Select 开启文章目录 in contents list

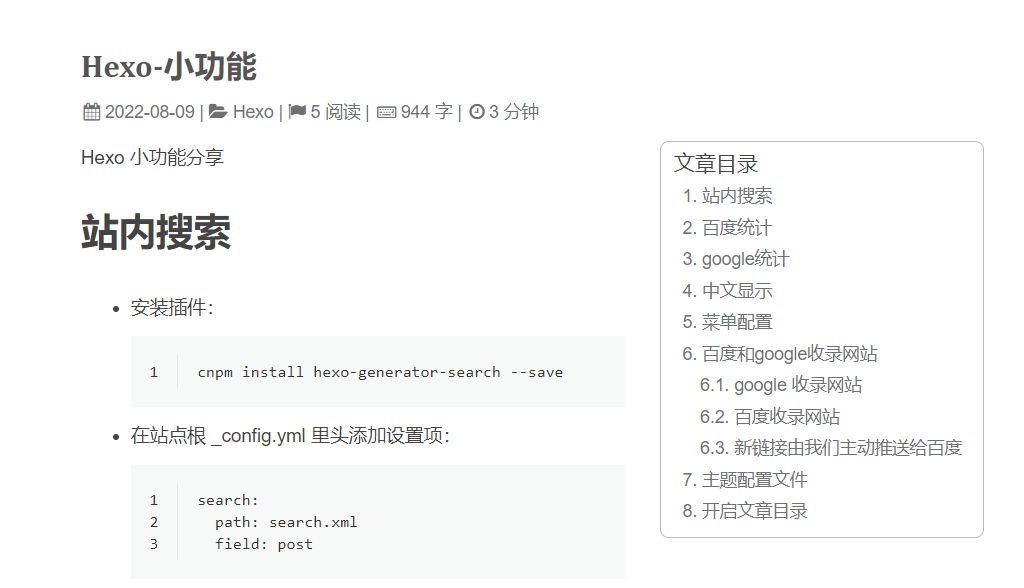click(x=754, y=511)
